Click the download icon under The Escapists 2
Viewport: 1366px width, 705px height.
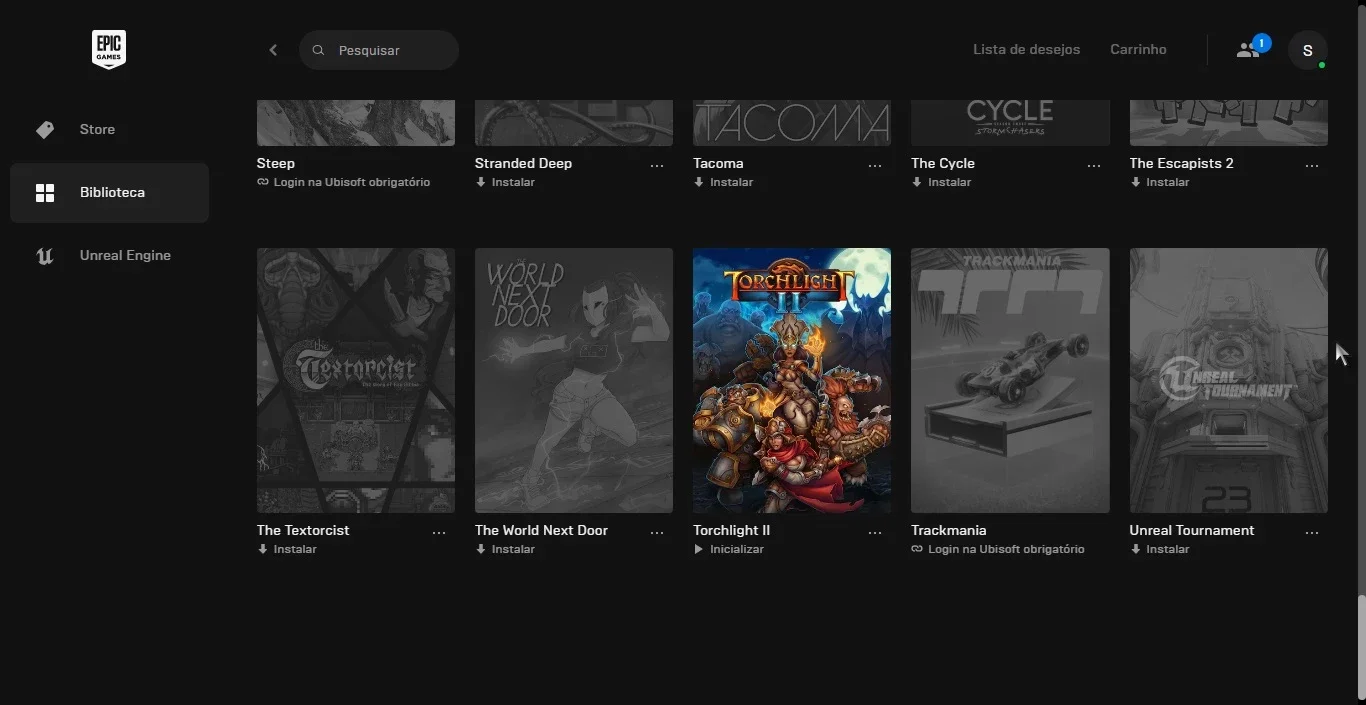pyautogui.click(x=1135, y=182)
